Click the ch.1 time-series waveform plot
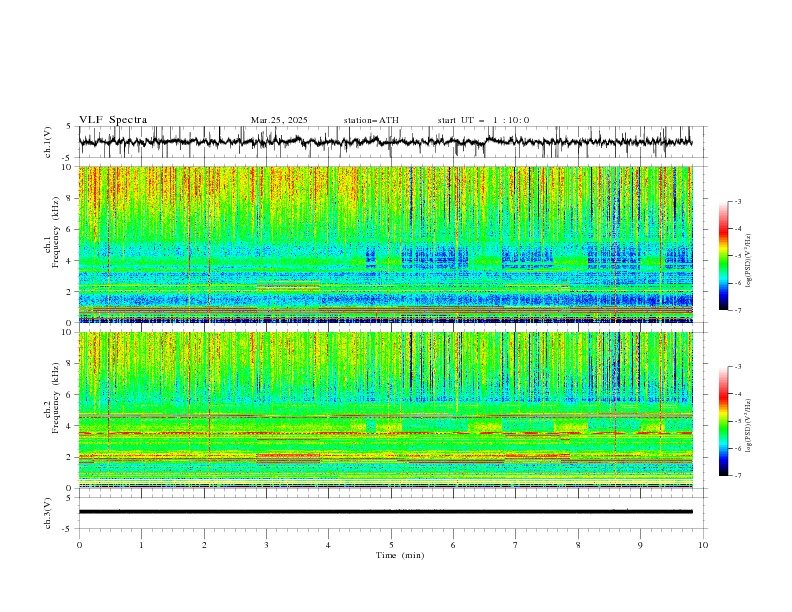792x612 pixels. pos(385,142)
